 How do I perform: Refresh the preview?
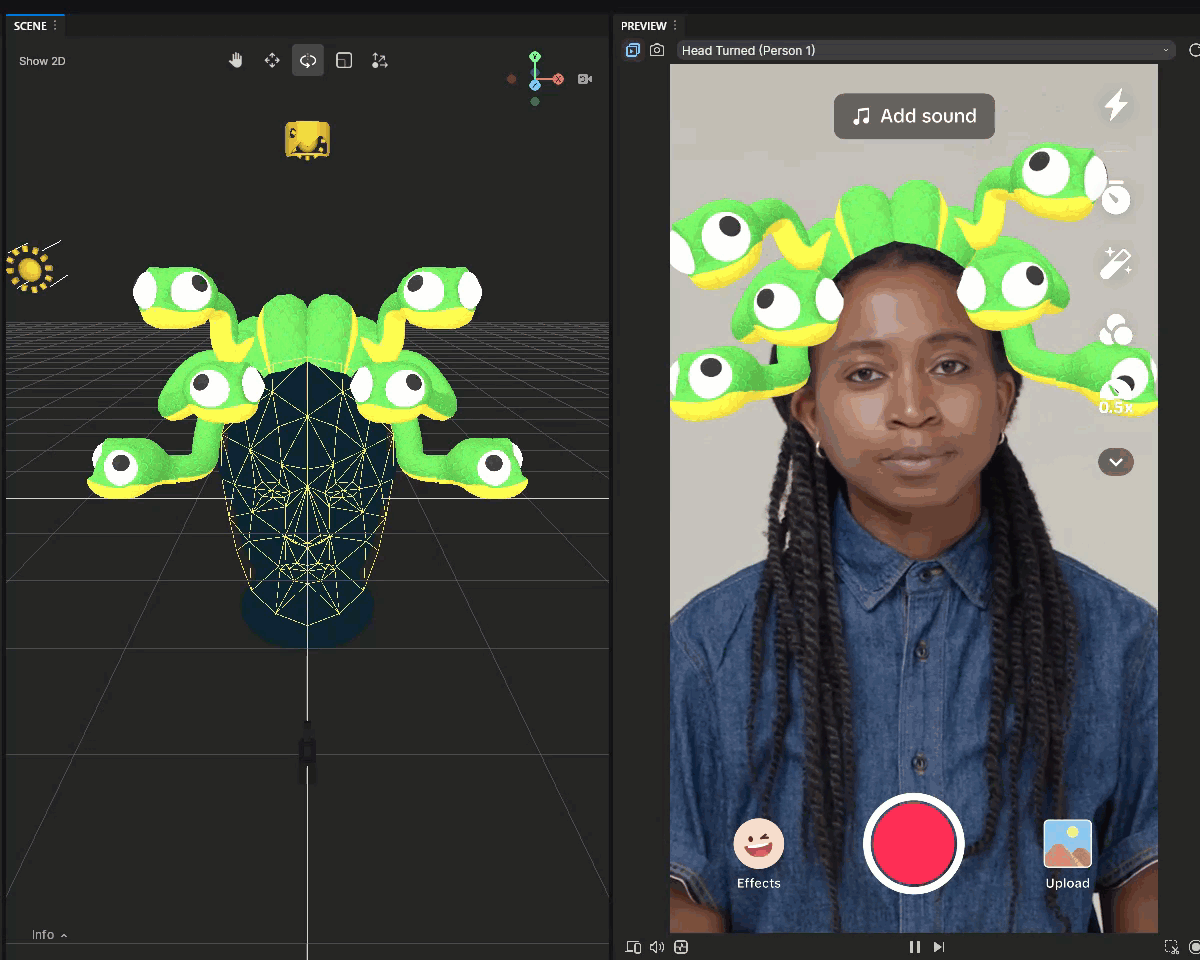[1194, 50]
